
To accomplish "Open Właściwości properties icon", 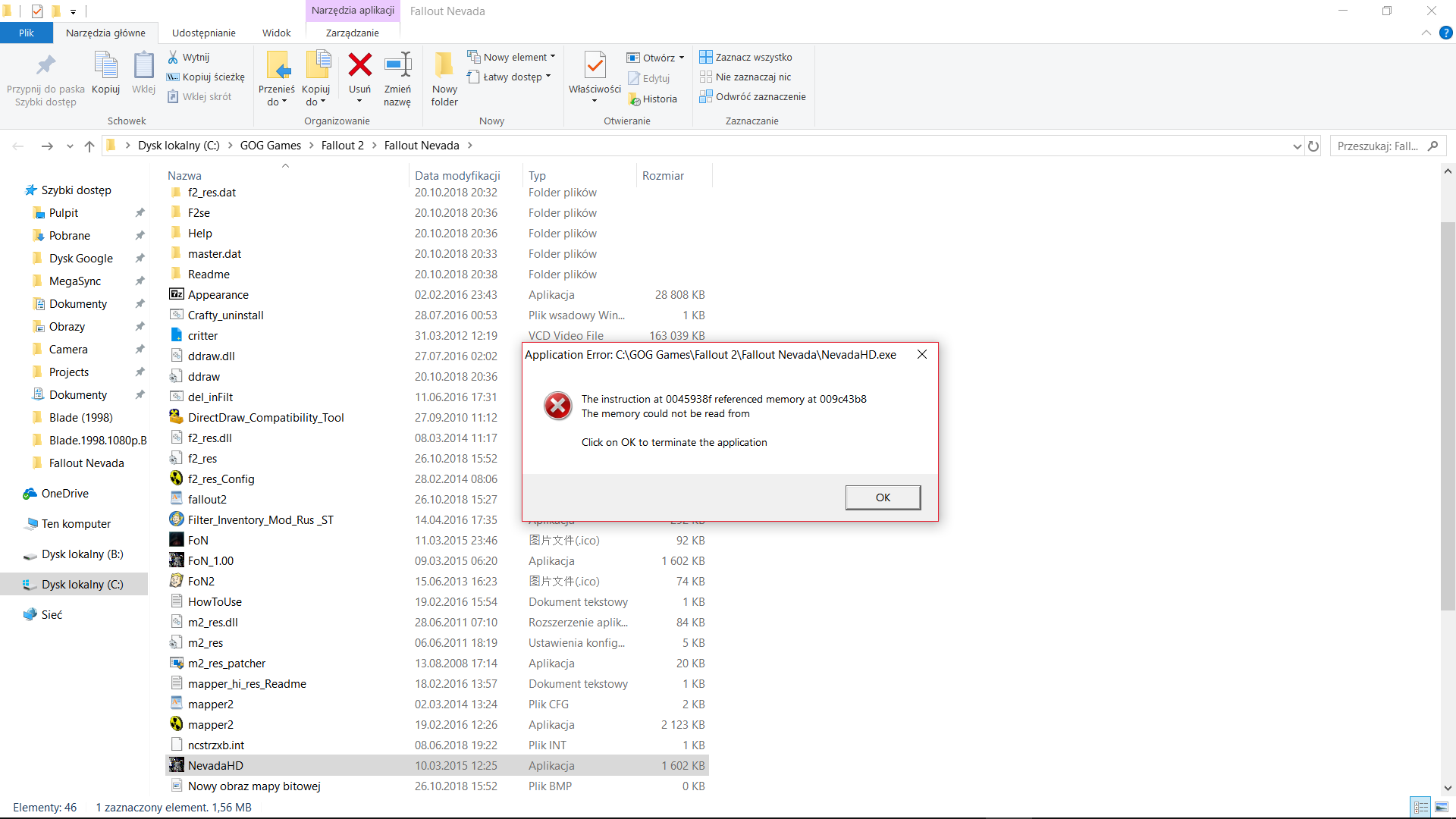I will [x=595, y=66].
